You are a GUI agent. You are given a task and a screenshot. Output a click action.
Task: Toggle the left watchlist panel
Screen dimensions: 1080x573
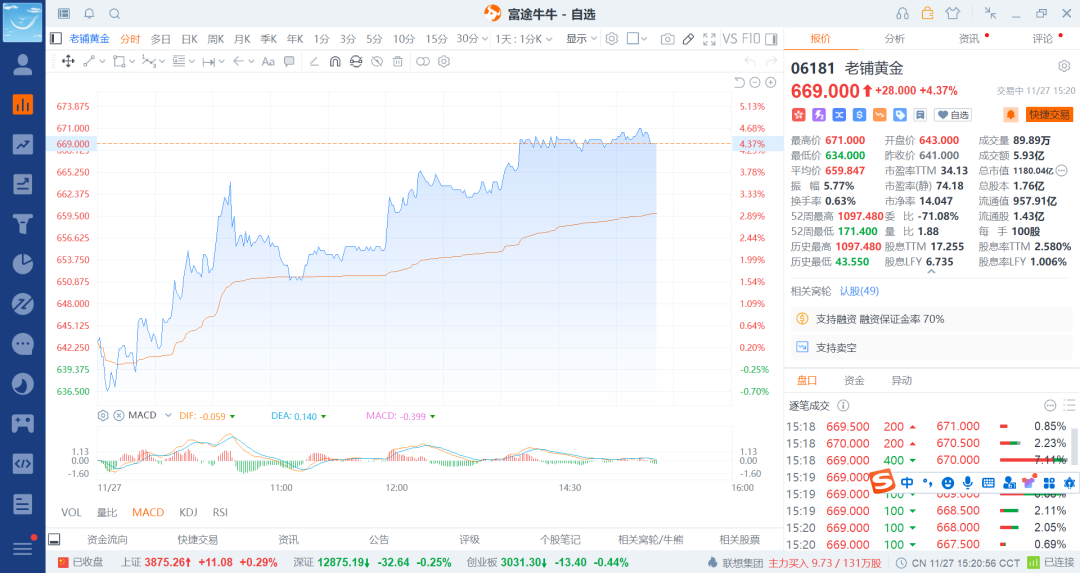tap(56, 39)
